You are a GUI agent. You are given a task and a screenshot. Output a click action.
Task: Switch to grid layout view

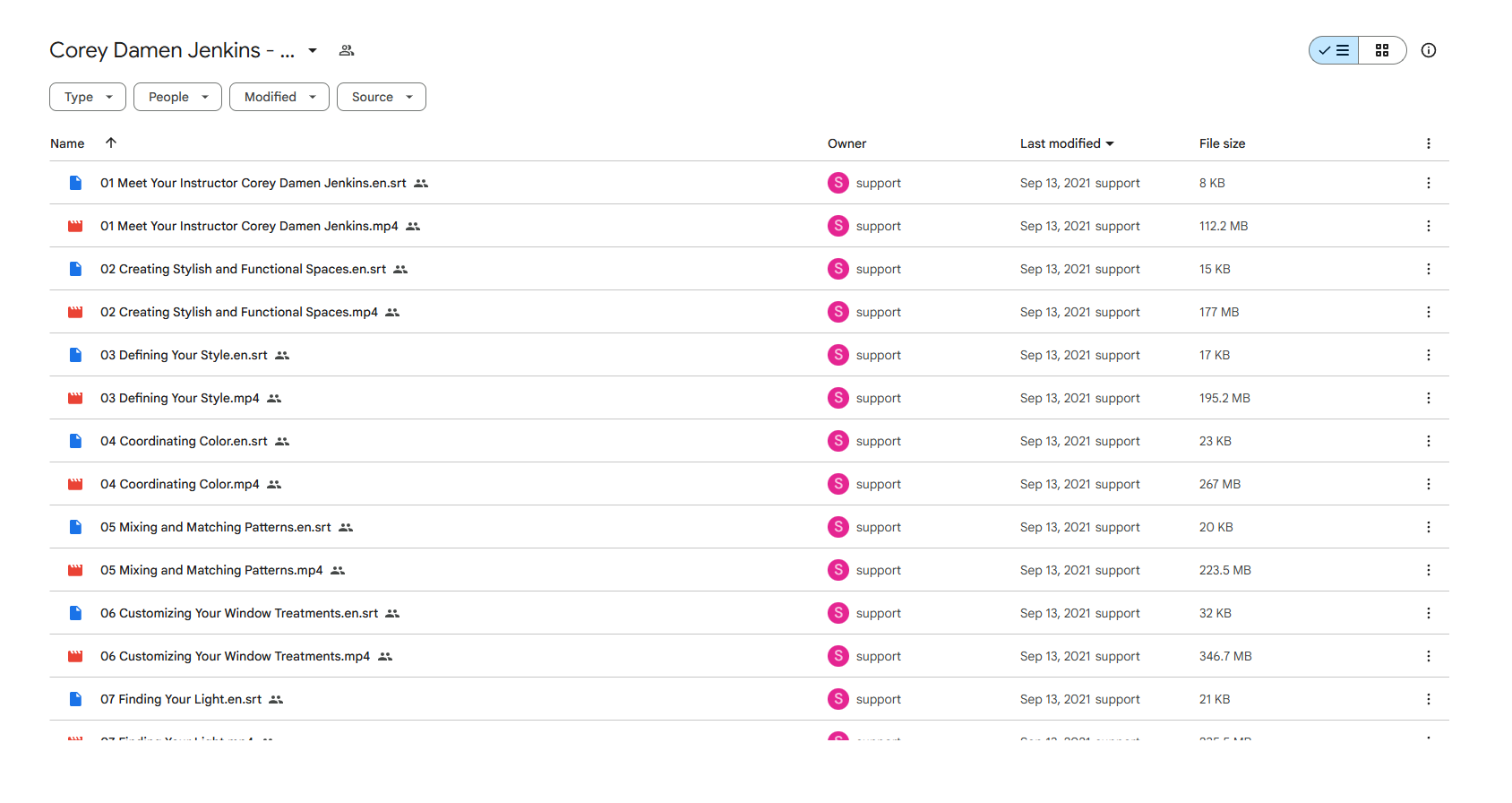(x=1382, y=50)
